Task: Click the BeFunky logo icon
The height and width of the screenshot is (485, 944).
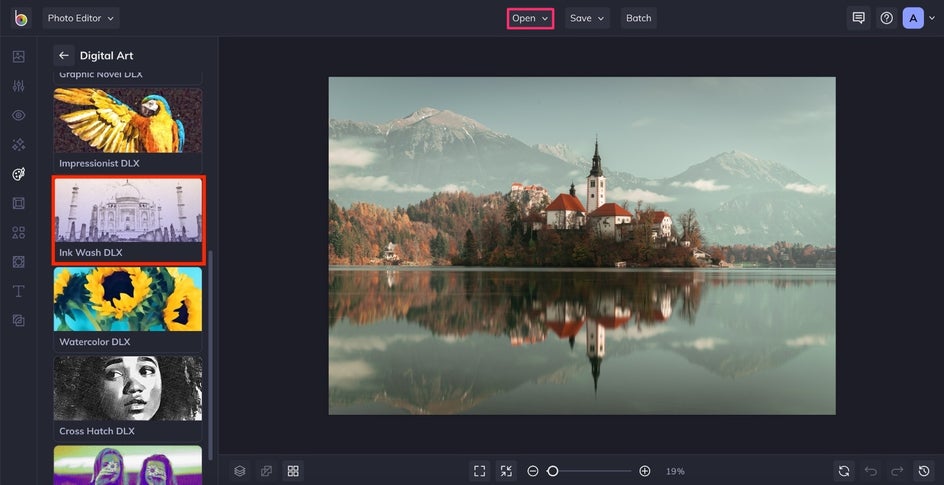Action: [x=21, y=18]
